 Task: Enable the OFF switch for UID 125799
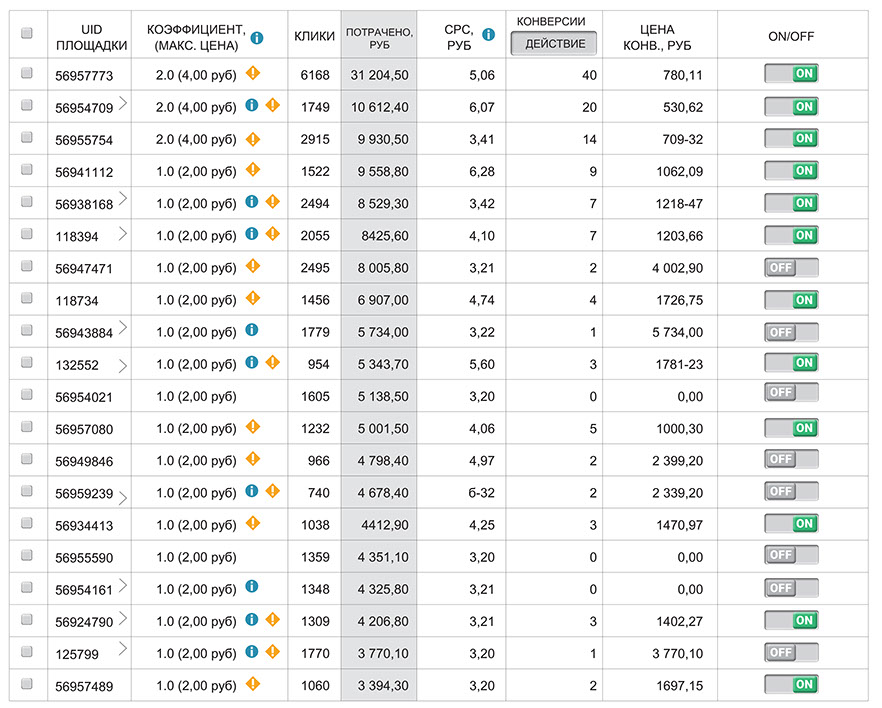791,652
